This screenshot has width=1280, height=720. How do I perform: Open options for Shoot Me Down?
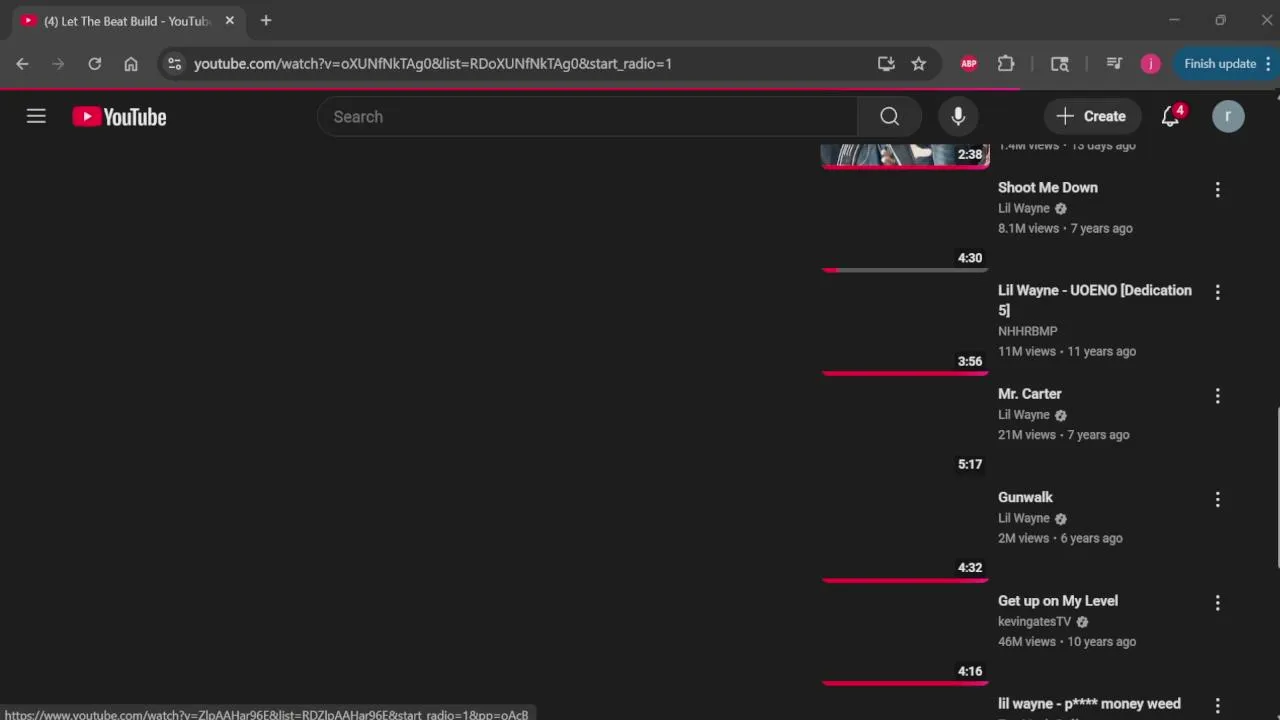coord(1217,189)
